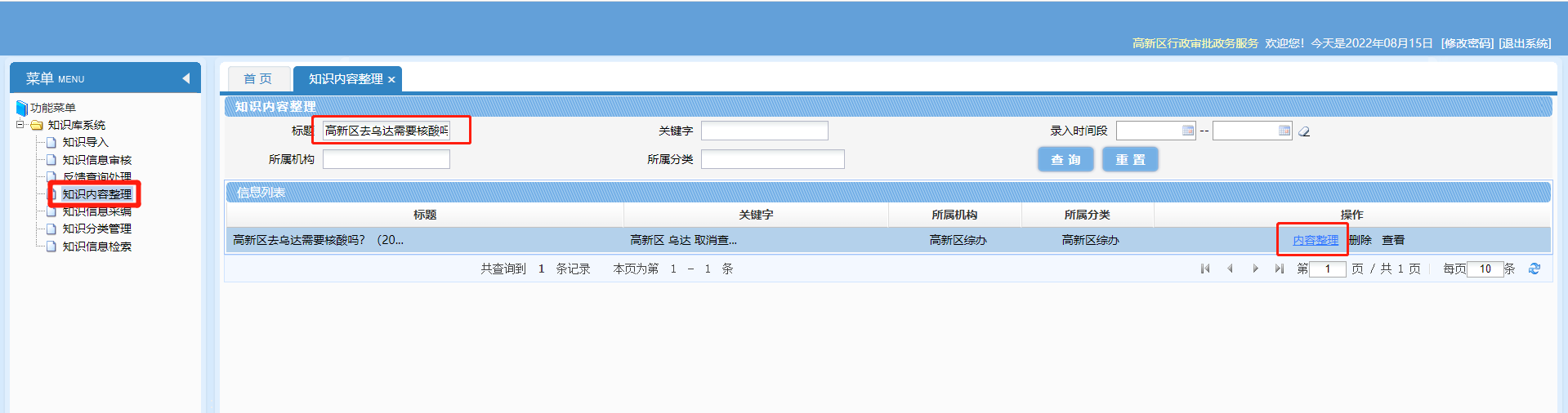This screenshot has height=413, width=1568.
Task: Open end-date calendar picker for 录入时间段
Action: [1284, 131]
